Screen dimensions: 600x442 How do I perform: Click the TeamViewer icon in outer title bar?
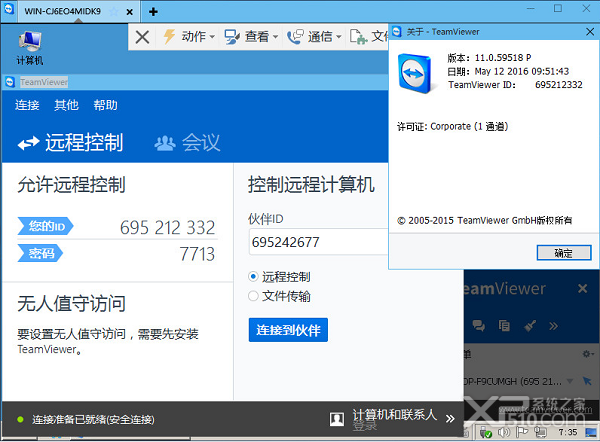click(x=8, y=9)
